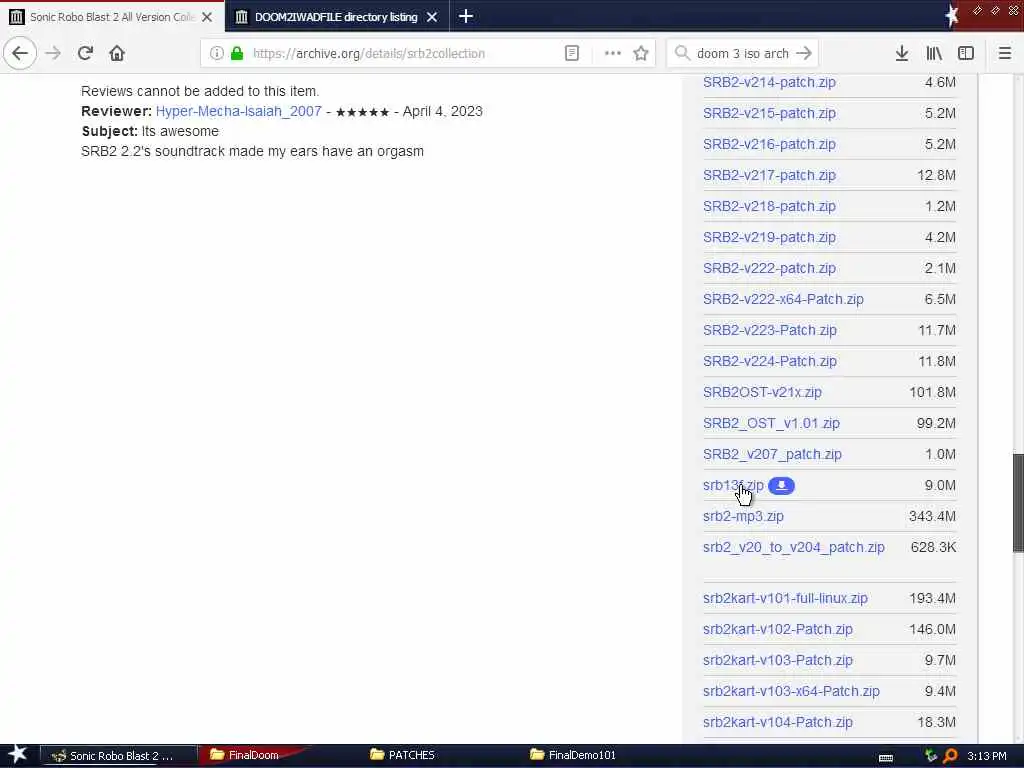
Task: Download srb2kart-v104-Patch.zip
Action: (778, 722)
